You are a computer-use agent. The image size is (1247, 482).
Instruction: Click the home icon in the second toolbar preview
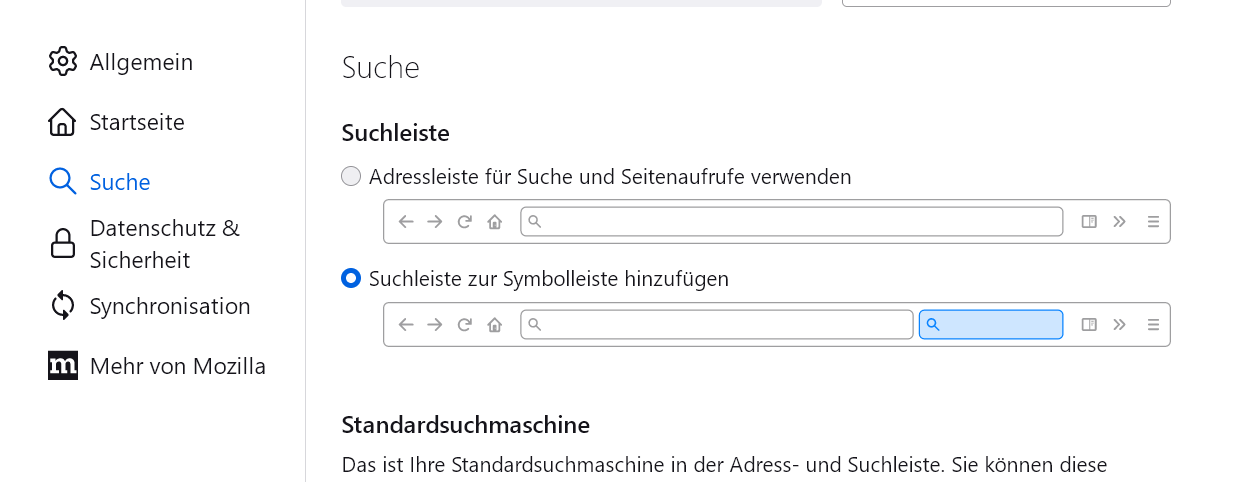coord(494,325)
